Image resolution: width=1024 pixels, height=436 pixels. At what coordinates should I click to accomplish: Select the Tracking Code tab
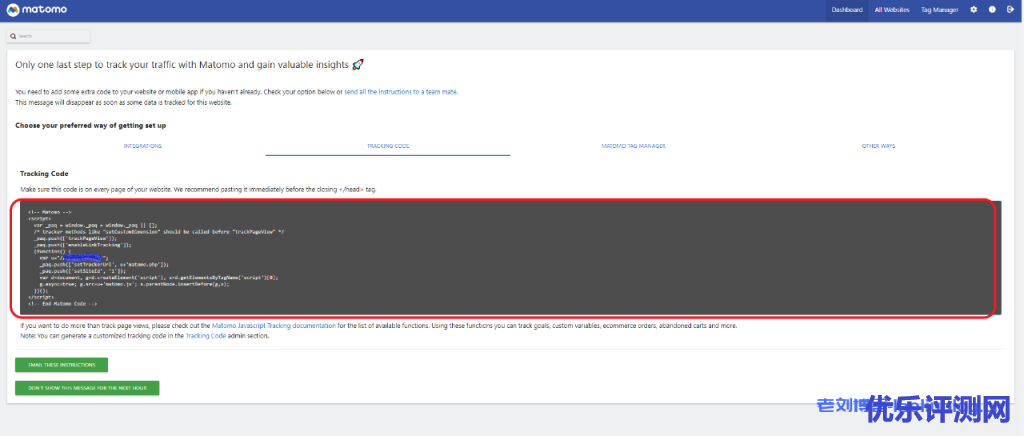[x=388, y=146]
